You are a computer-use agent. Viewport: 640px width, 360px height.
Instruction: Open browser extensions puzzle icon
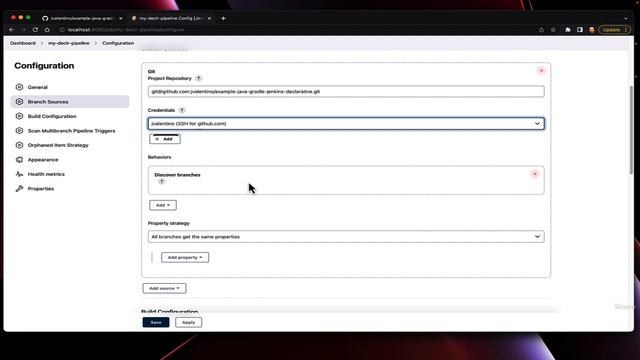click(x=568, y=30)
